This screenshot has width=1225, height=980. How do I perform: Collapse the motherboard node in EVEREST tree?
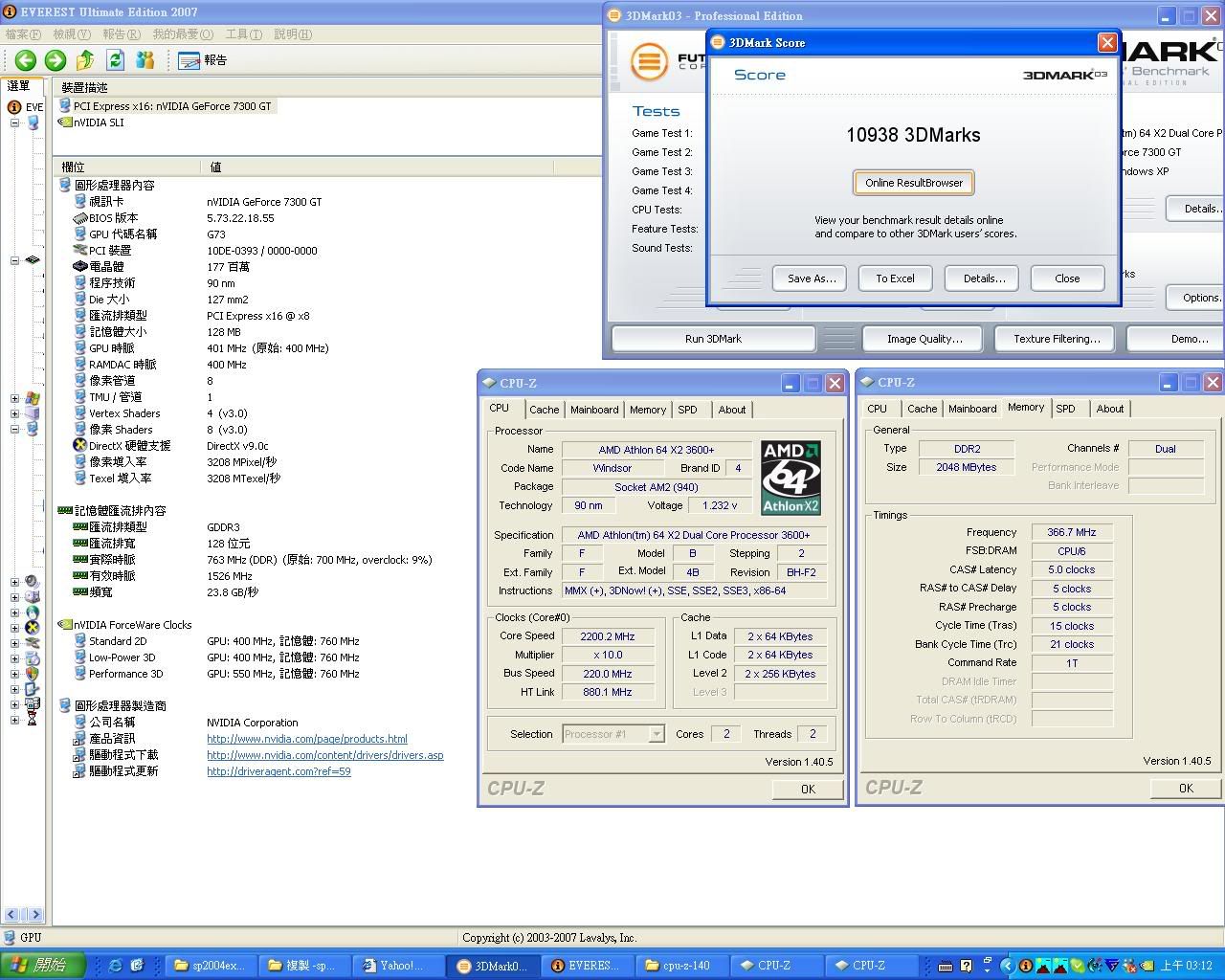tap(14, 260)
